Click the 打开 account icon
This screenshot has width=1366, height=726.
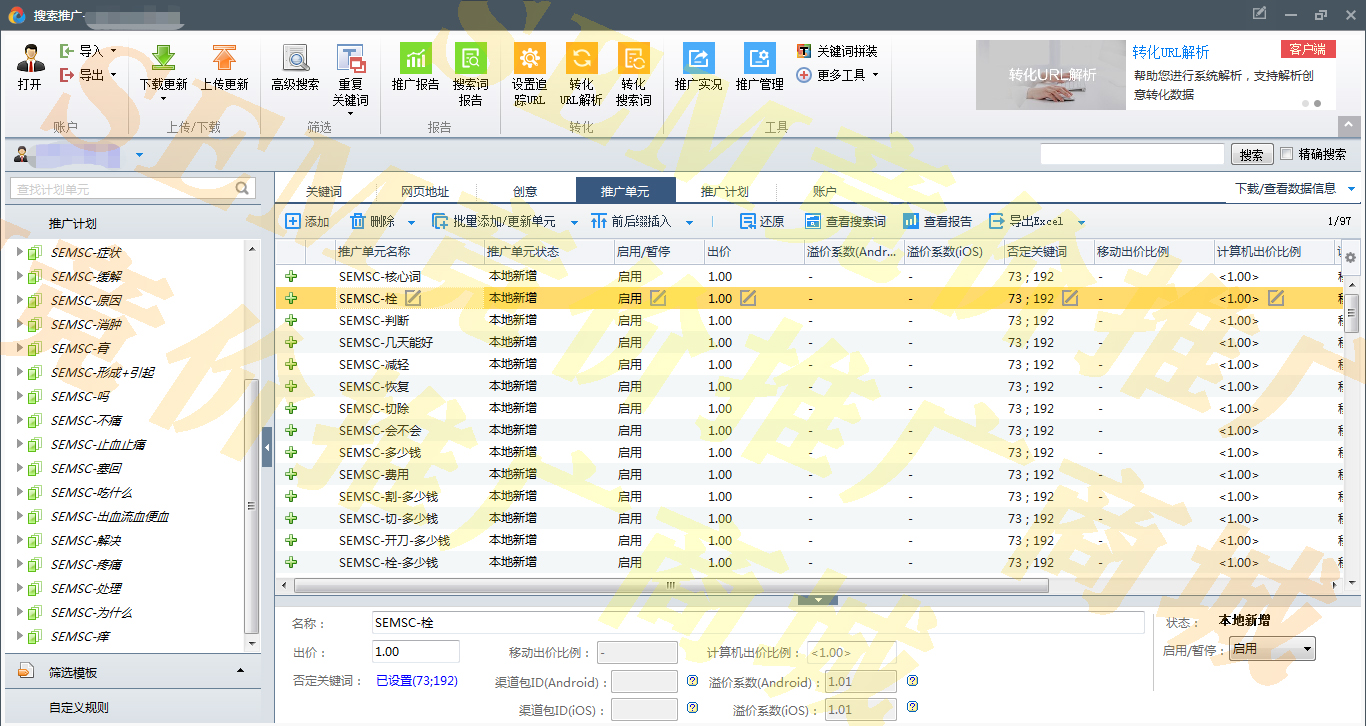(x=30, y=57)
